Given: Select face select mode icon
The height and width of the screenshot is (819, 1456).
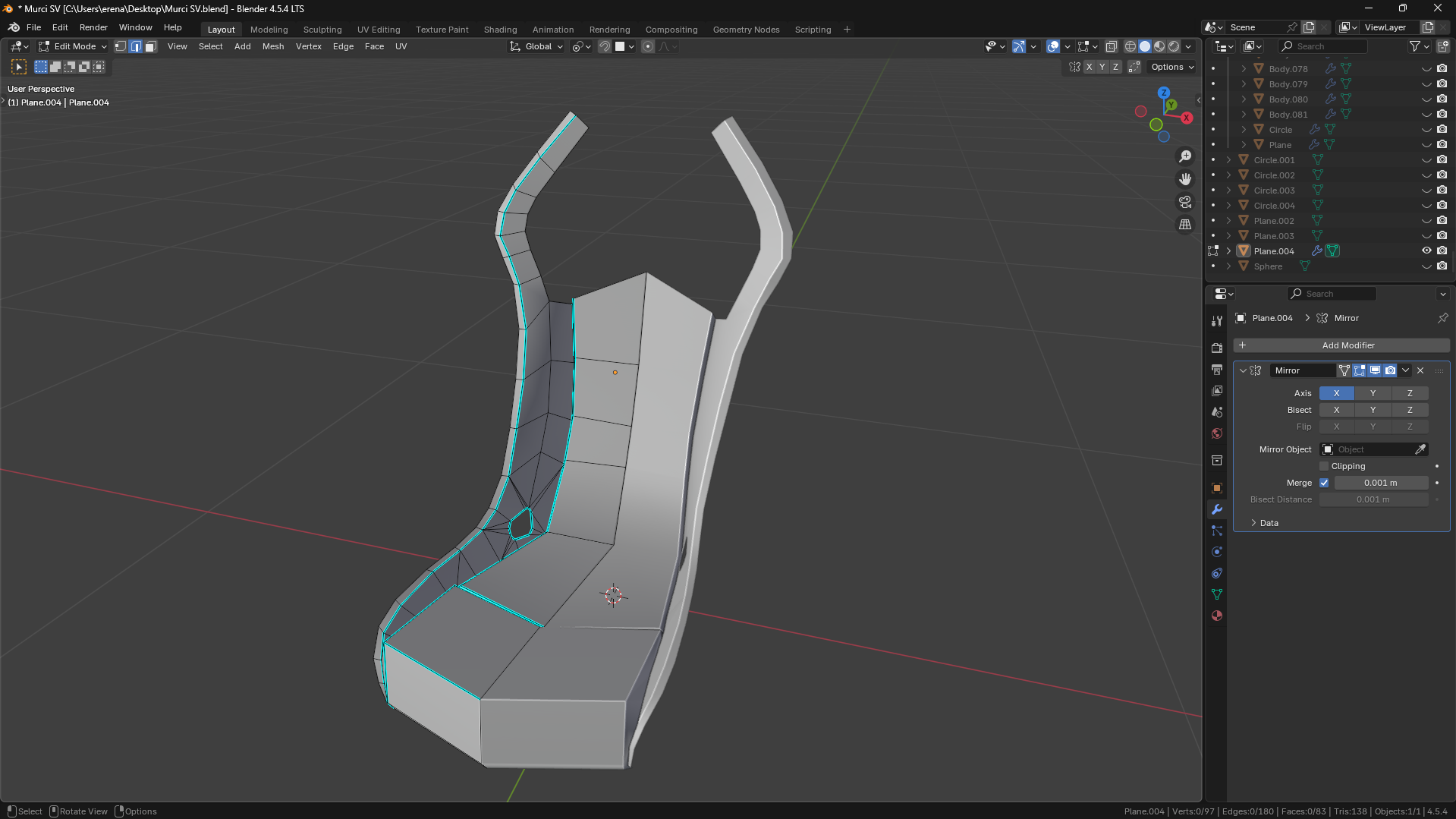Looking at the screenshot, I should [x=150, y=46].
